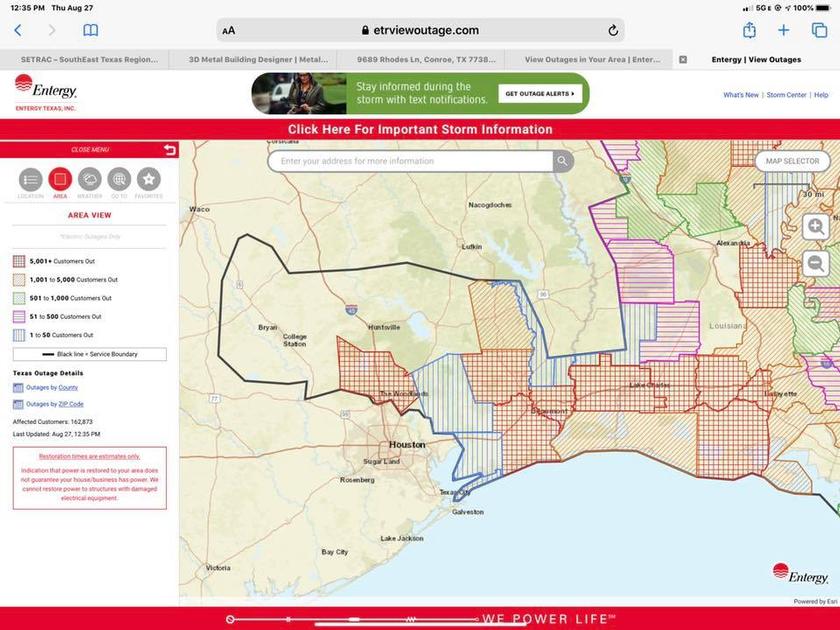
Task: Switch to the 9689 Rhodes Ln tab
Action: click(426, 59)
